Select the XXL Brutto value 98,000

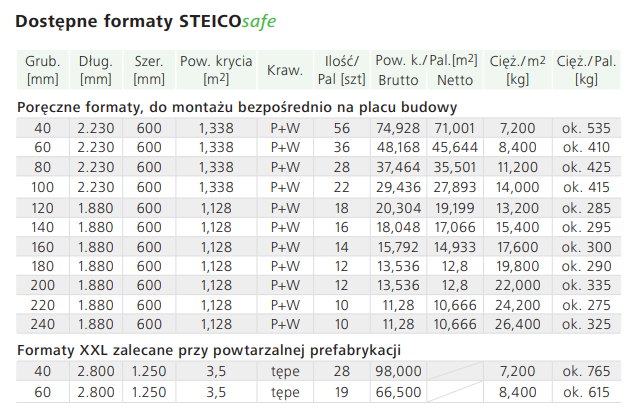coord(397,371)
